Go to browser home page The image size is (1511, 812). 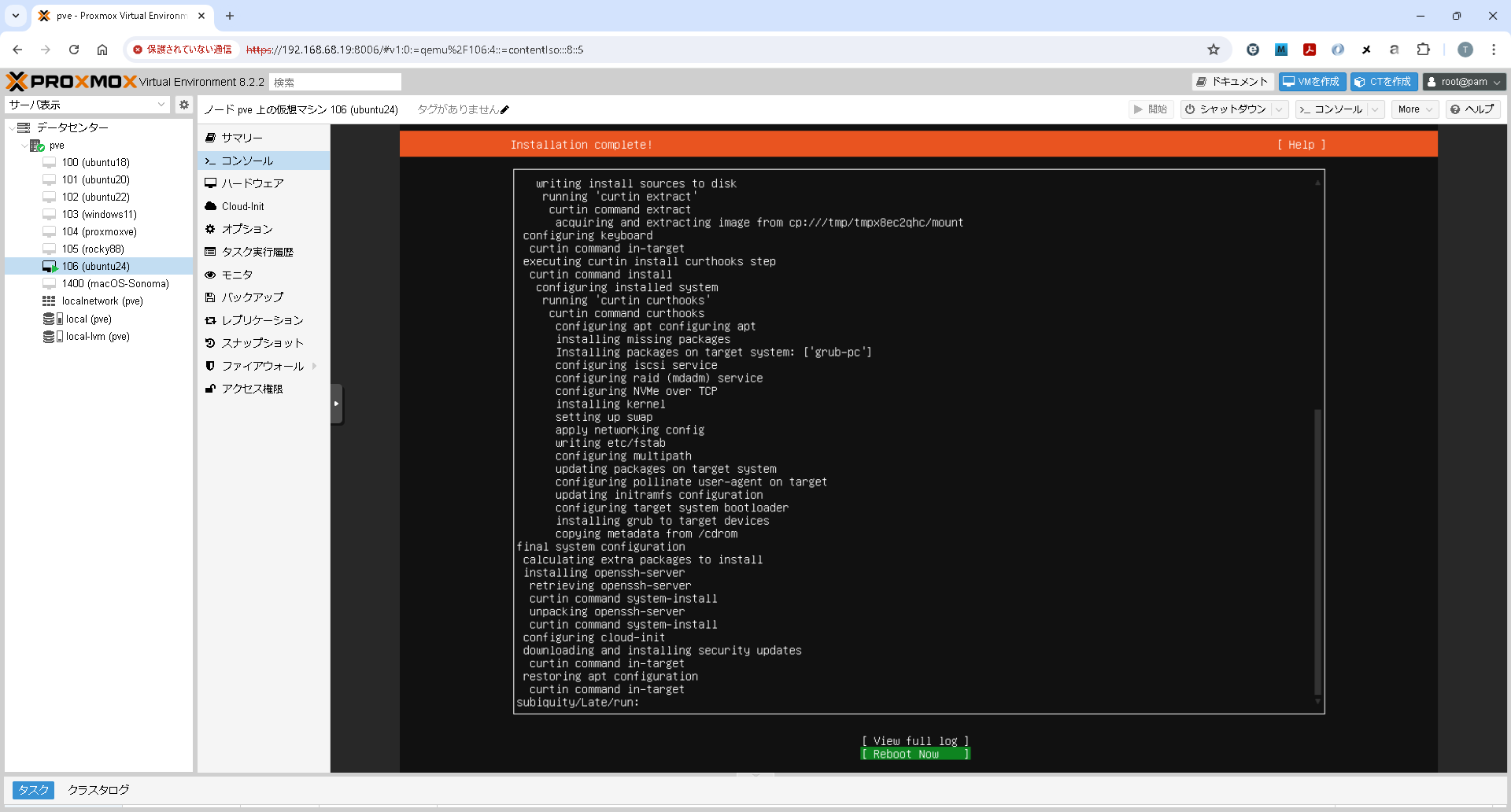(102, 50)
